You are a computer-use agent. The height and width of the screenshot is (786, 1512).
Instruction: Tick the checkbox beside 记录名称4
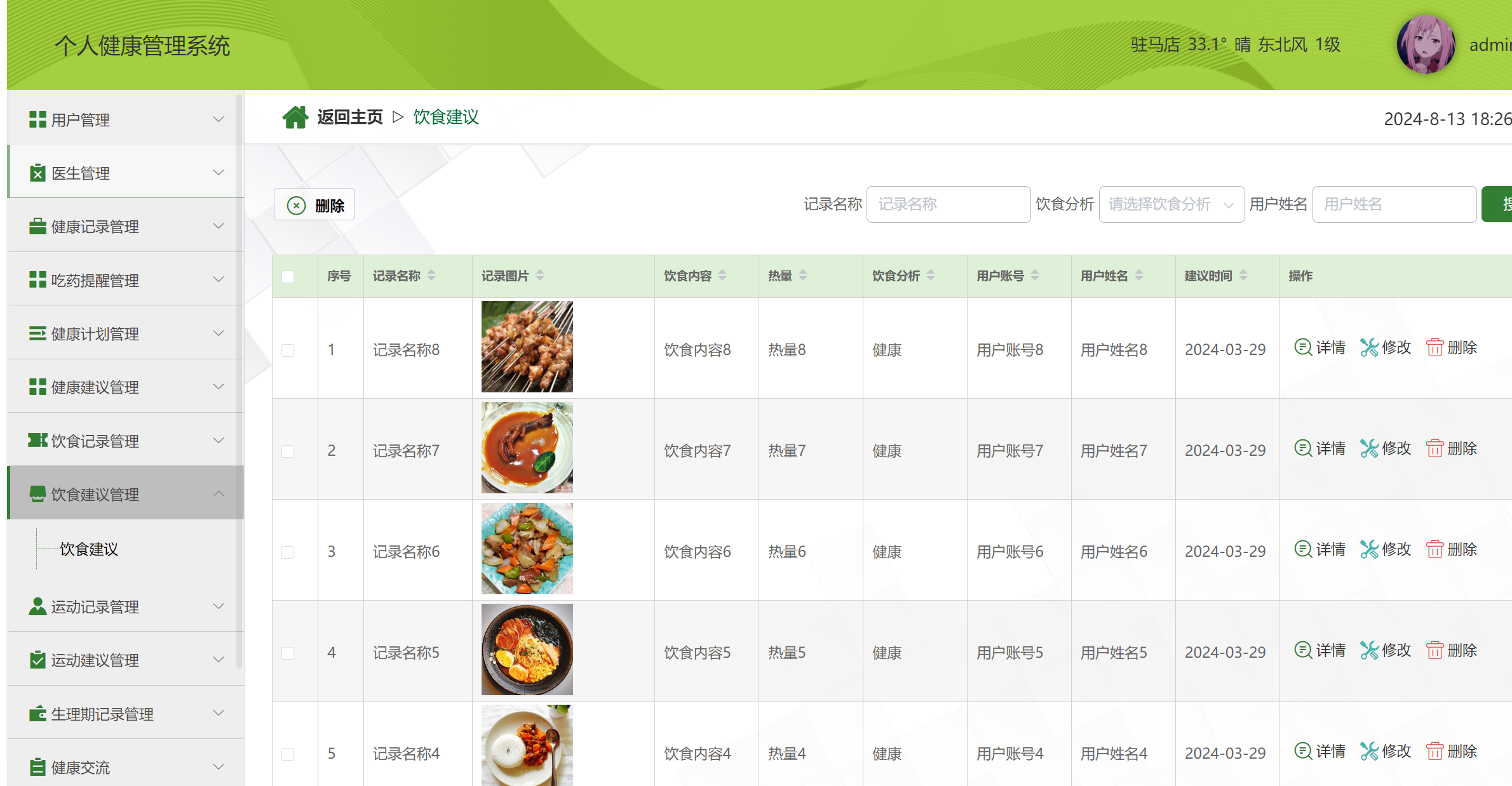tap(289, 754)
